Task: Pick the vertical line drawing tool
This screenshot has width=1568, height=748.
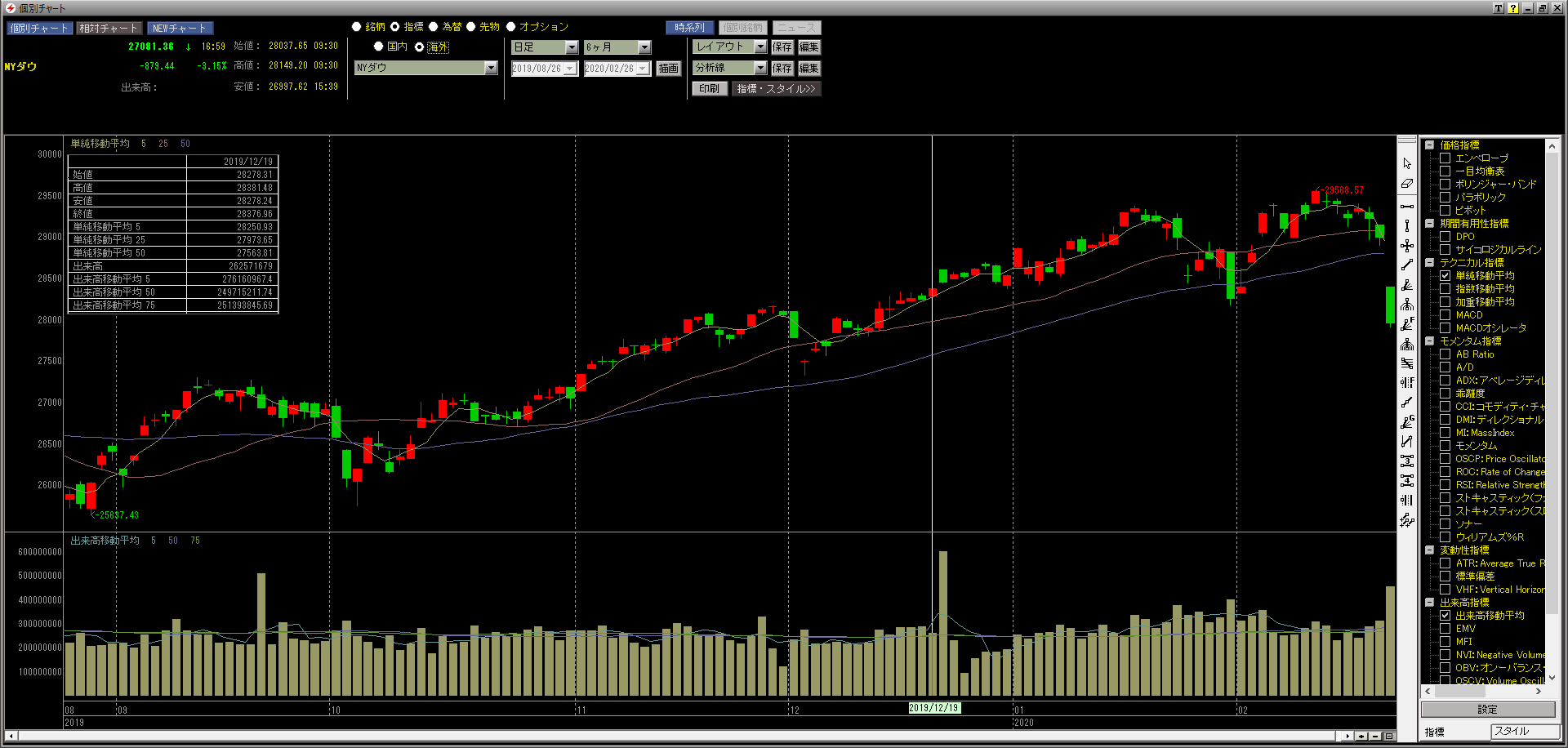Action: pyautogui.click(x=1406, y=225)
